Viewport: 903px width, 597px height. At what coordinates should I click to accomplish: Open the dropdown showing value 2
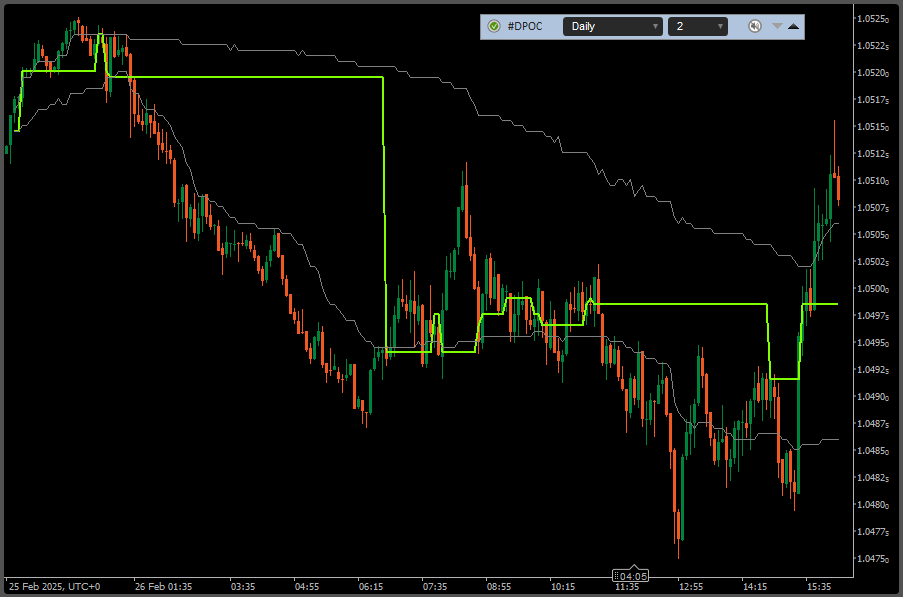(x=697, y=26)
